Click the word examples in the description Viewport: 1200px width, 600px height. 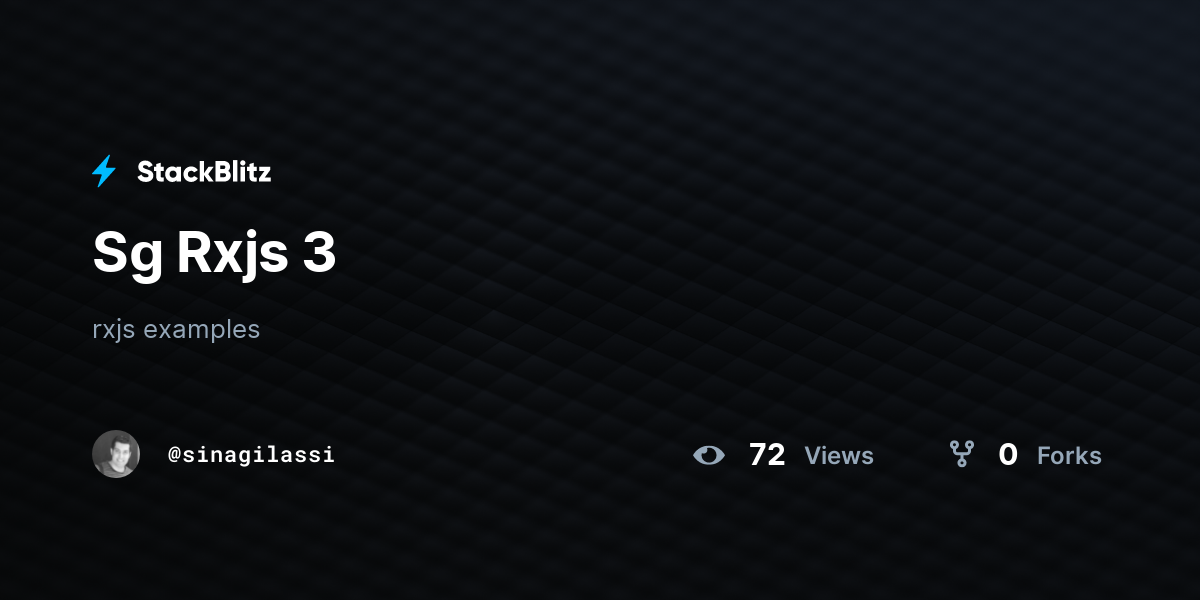tap(202, 329)
